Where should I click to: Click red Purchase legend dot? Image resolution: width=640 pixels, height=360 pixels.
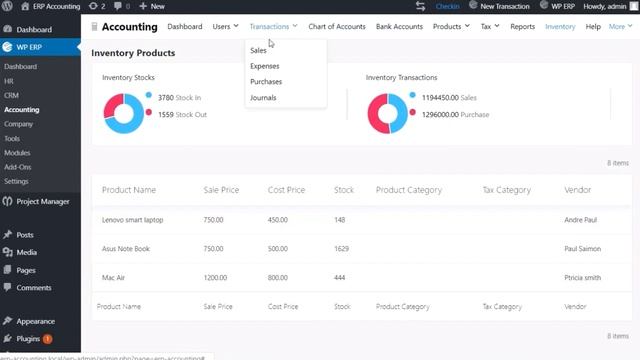click(x=413, y=112)
